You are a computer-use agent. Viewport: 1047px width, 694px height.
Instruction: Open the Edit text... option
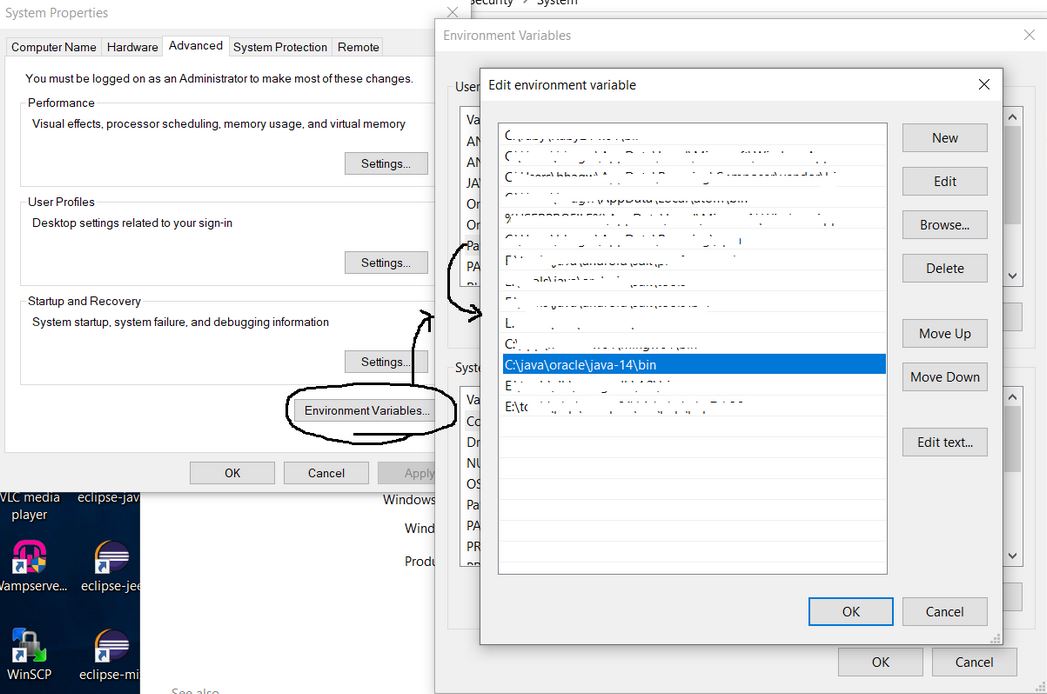(x=944, y=442)
